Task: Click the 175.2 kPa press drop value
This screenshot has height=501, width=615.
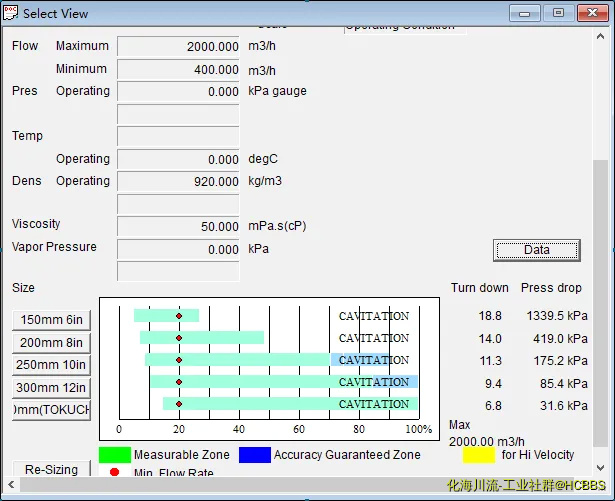Action: [x=560, y=361]
